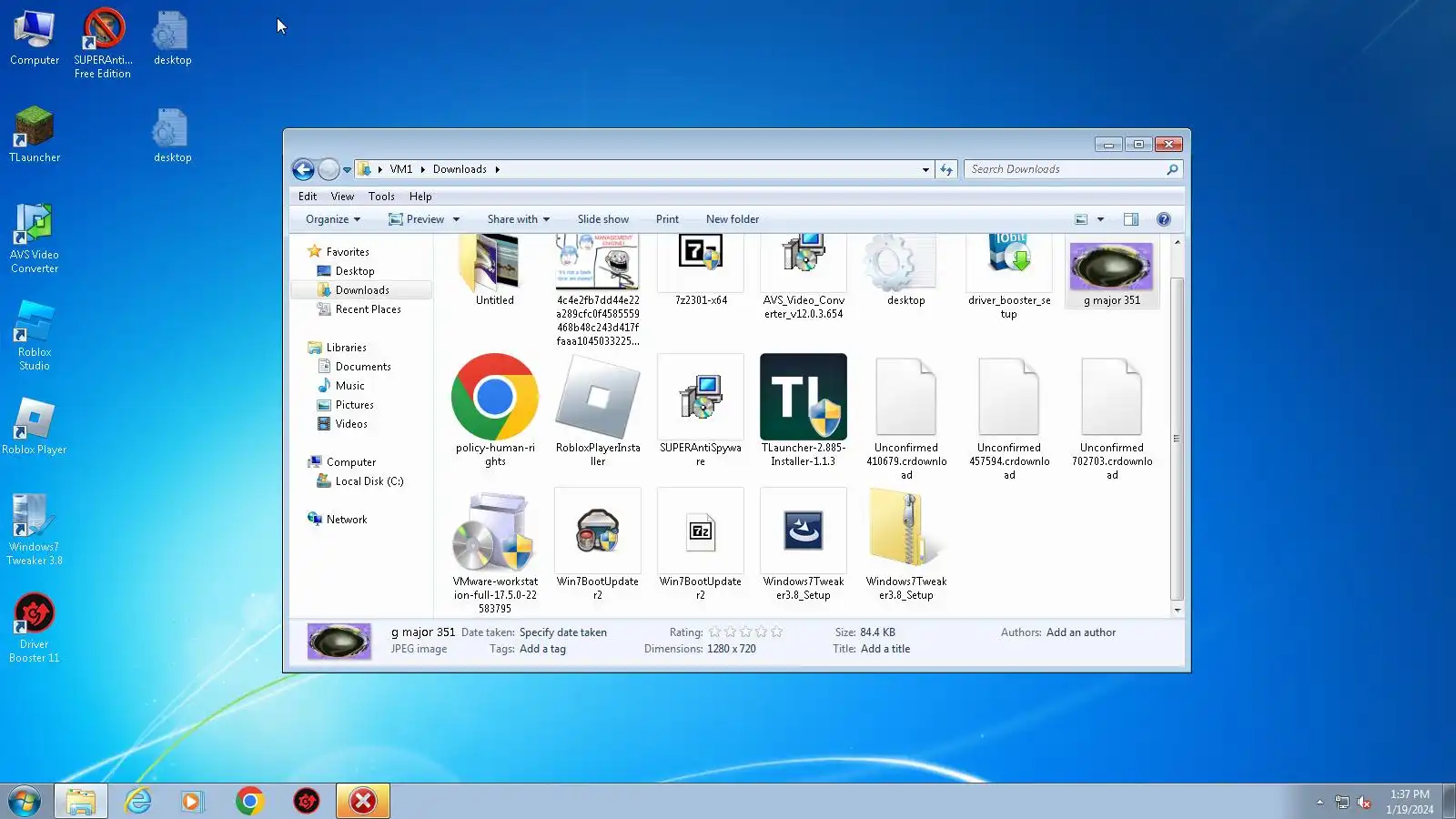Image resolution: width=1456 pixels, height=819 pixels.
Task: Open the Edit menu
Action: (308, 197)
